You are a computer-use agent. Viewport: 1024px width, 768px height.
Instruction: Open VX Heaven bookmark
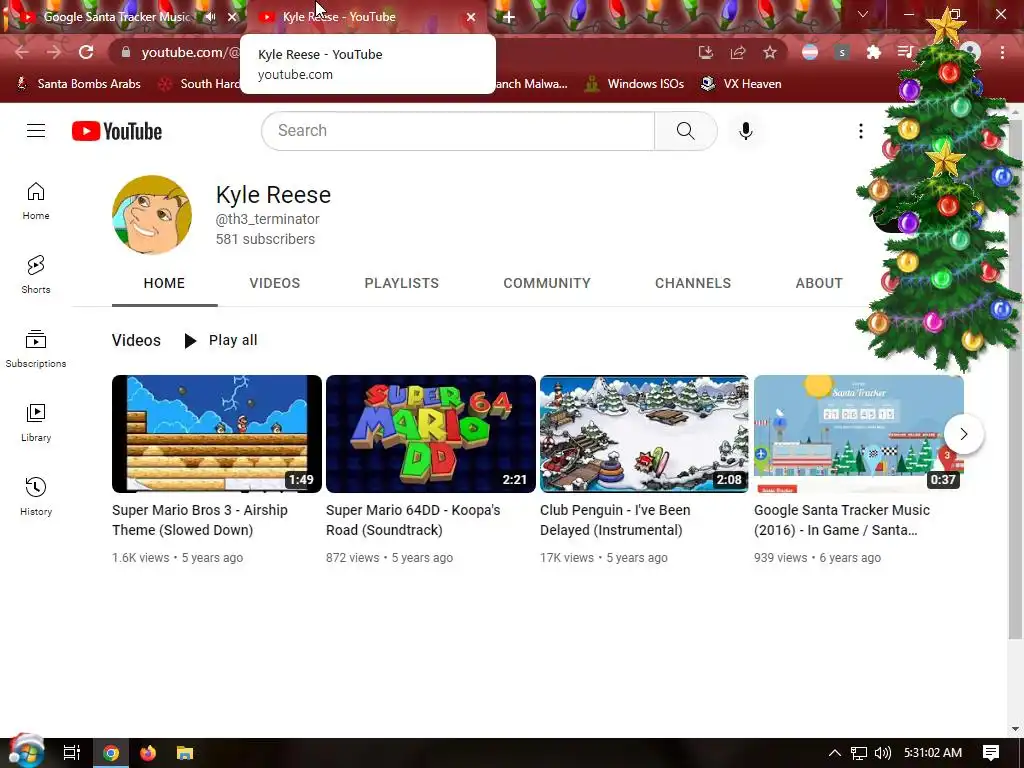tap(741, 84)
